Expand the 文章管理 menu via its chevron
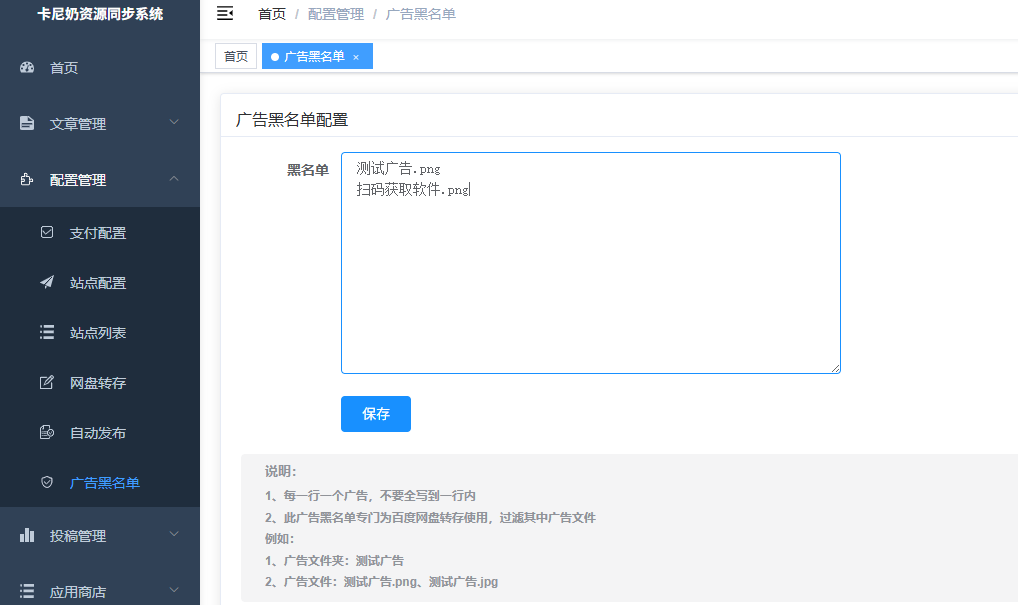1018x605 pixels. tap(173, 123)
